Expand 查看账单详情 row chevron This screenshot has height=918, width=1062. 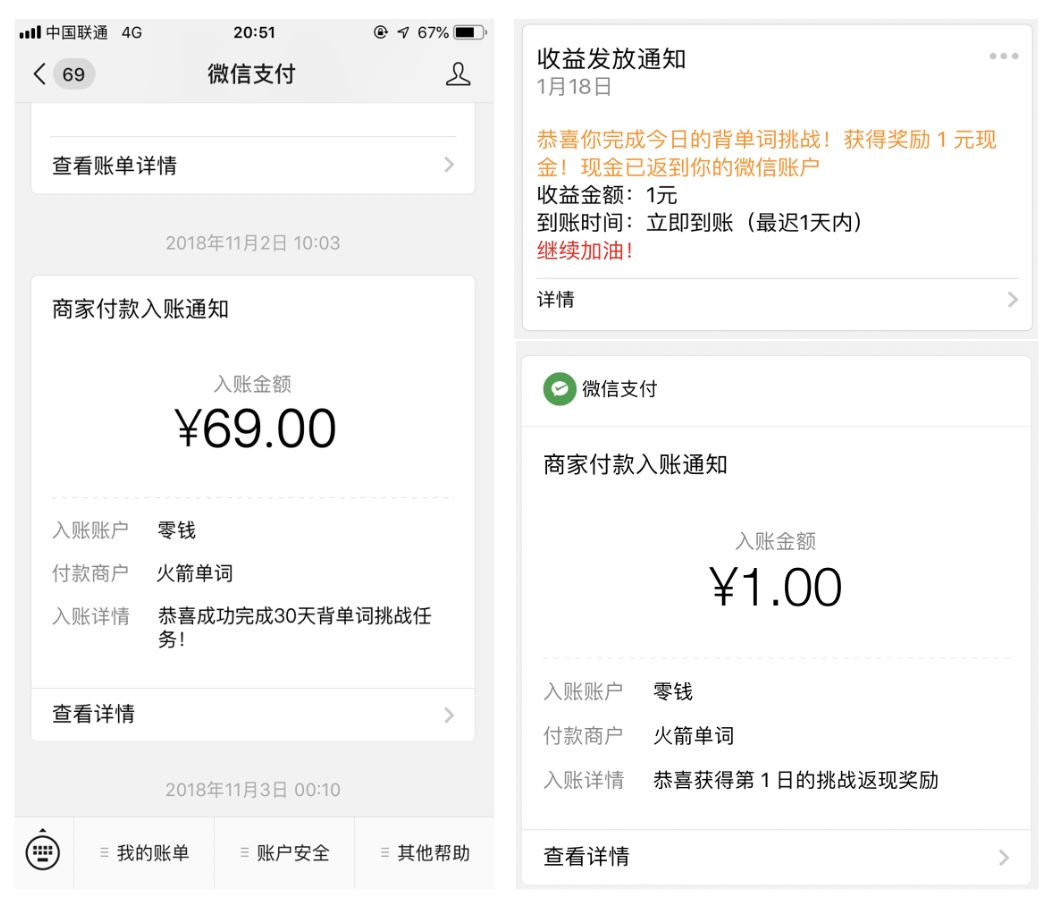tap(449, 165)
